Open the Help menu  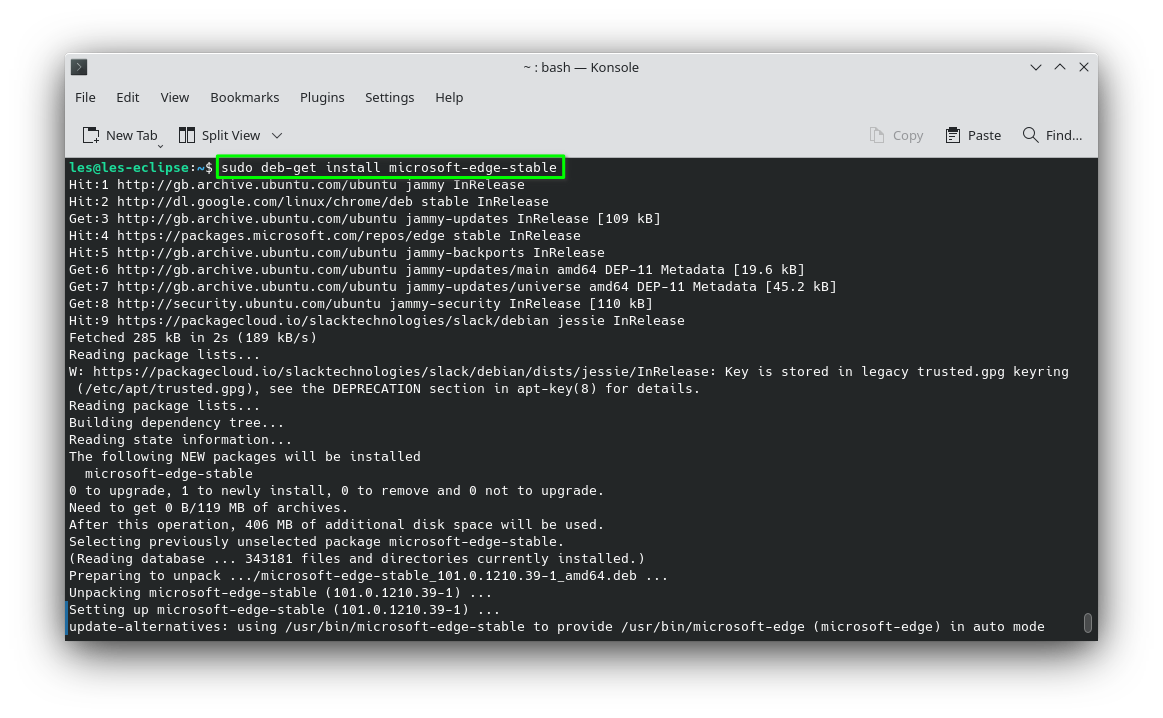pyautogui.click(x=449, y=97)
